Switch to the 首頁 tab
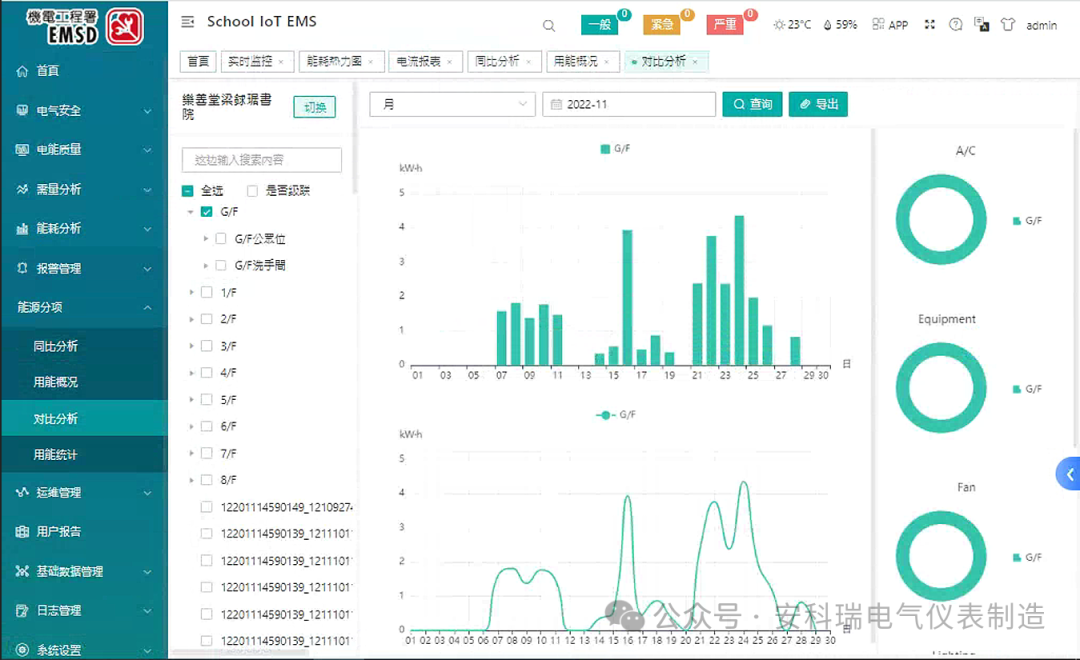 pos(198,62)
